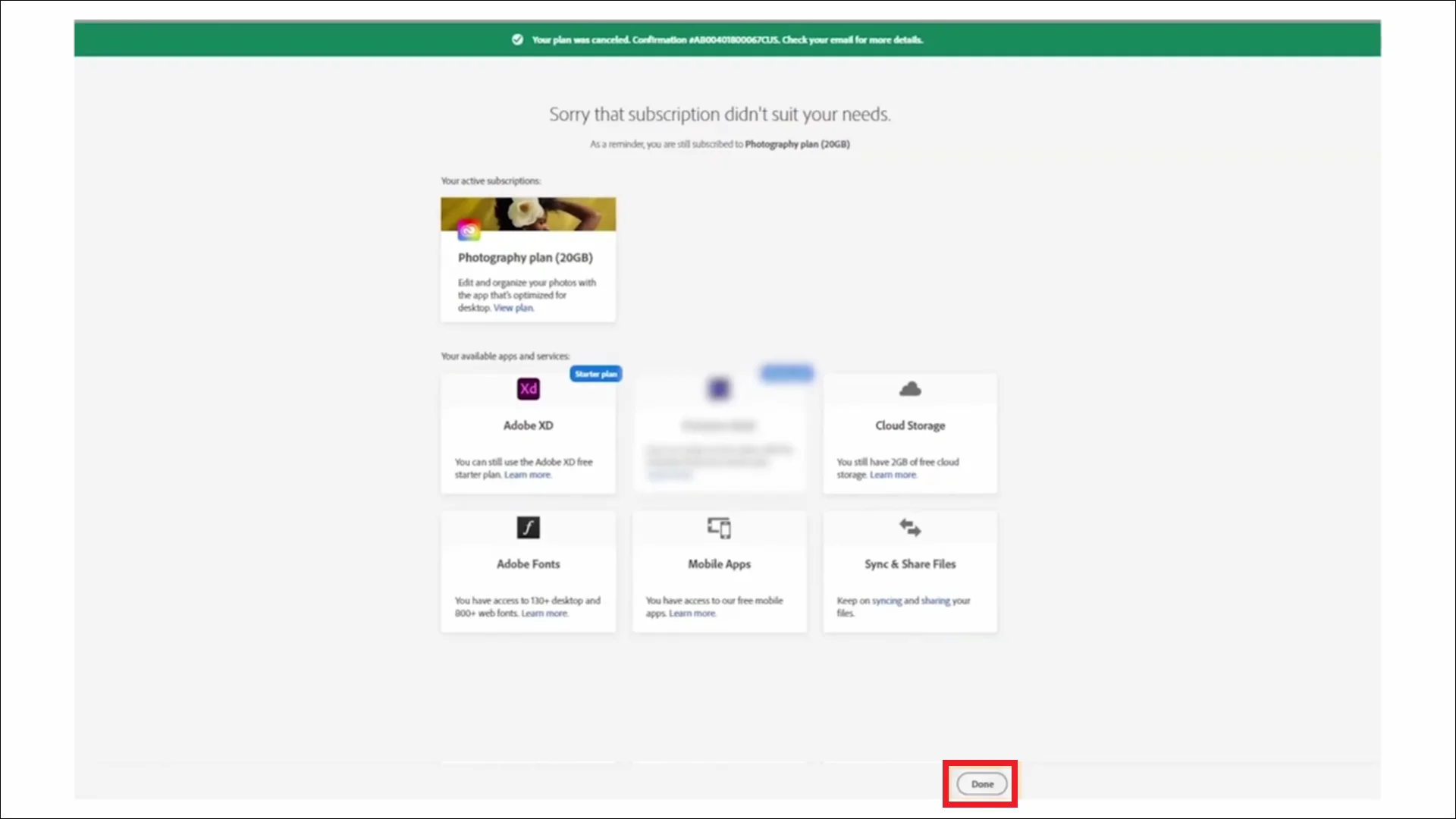Open Learn more link under Cloud Storage

(893, 475)
